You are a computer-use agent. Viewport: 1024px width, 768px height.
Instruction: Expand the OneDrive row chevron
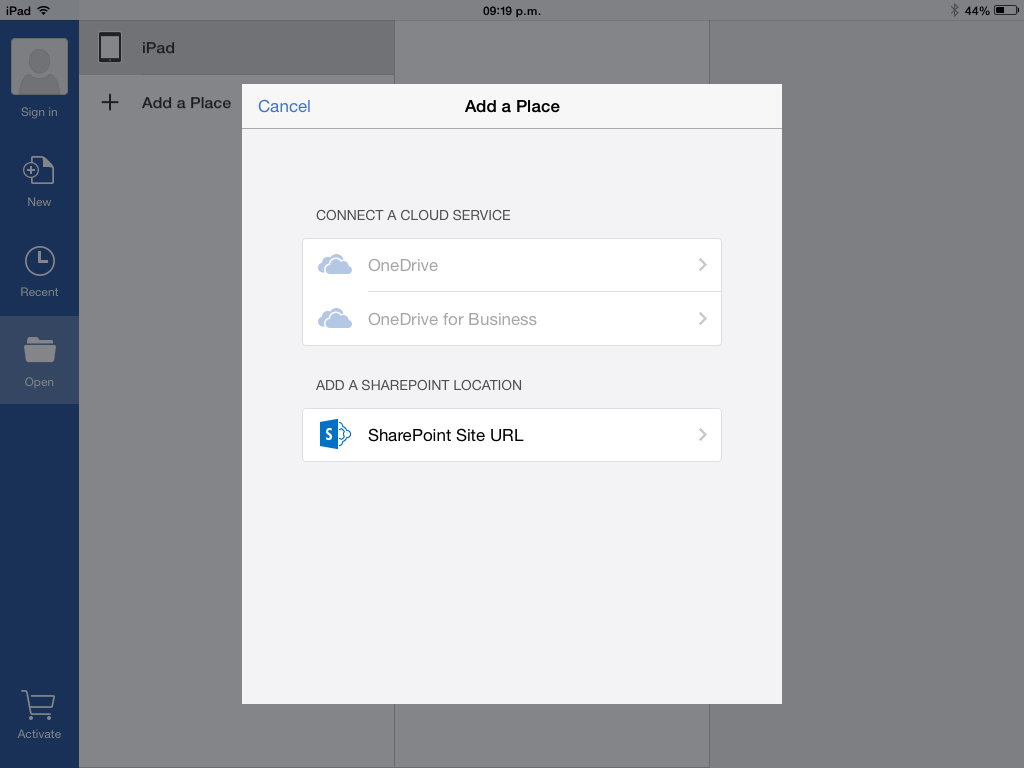tap(703, 264)
